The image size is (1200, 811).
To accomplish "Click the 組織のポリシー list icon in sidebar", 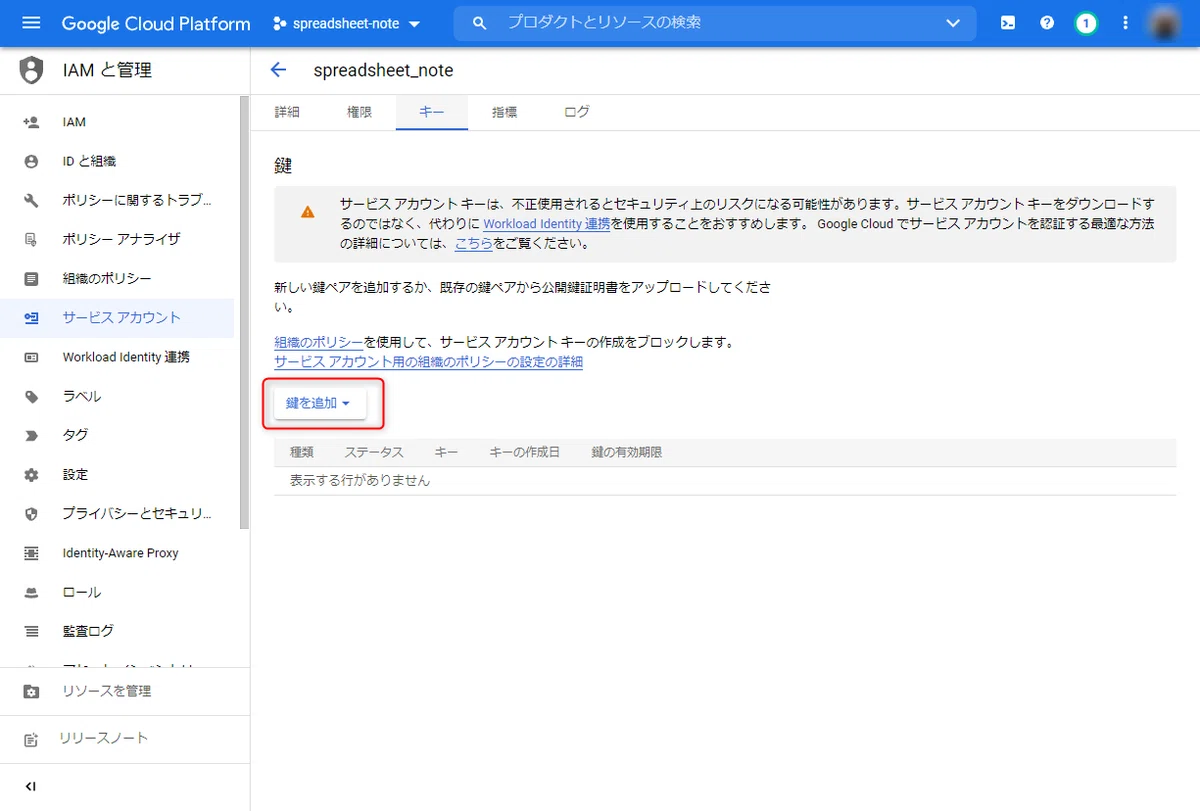I will click(31, 278).
